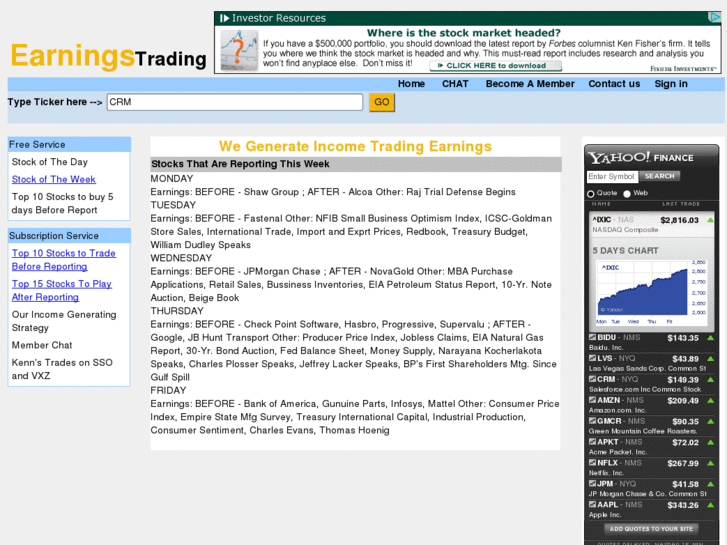Click the EarningsTrading logo
Image resolution: width=727 pixels, height=545 pixels.
(x=108, y=56)
